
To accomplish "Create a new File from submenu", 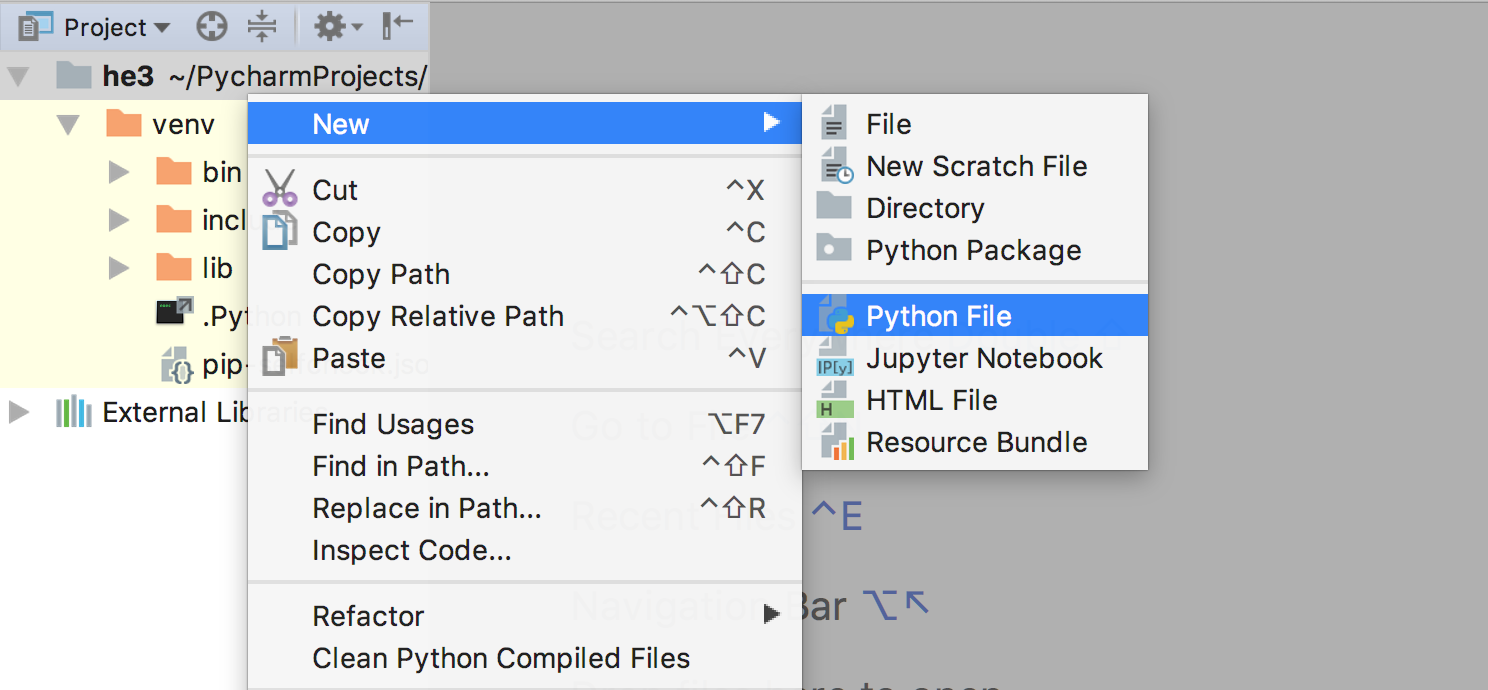I will (x=975, y=124).
